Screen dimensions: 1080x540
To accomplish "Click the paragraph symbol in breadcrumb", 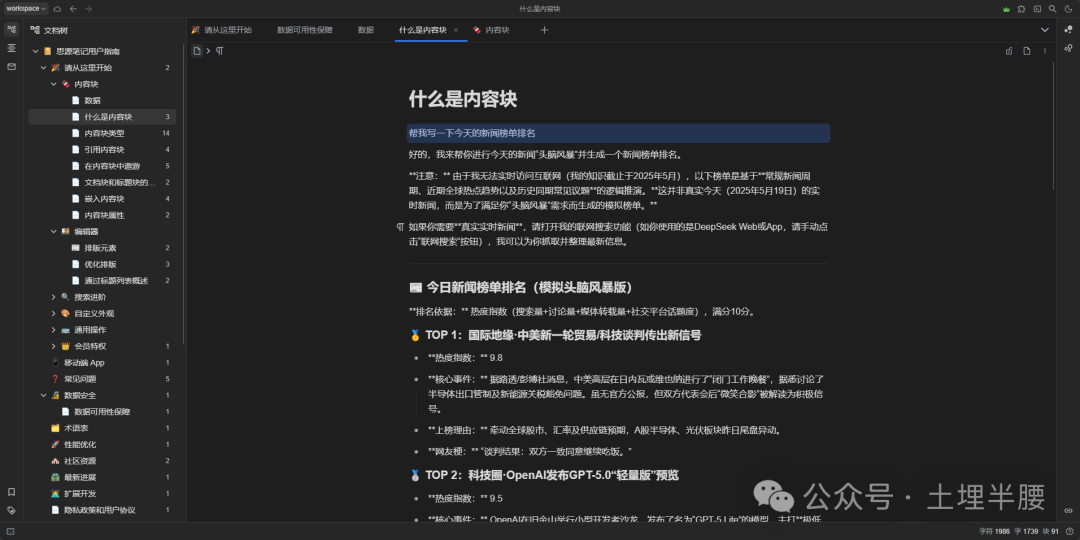I will tap(220, 51).
